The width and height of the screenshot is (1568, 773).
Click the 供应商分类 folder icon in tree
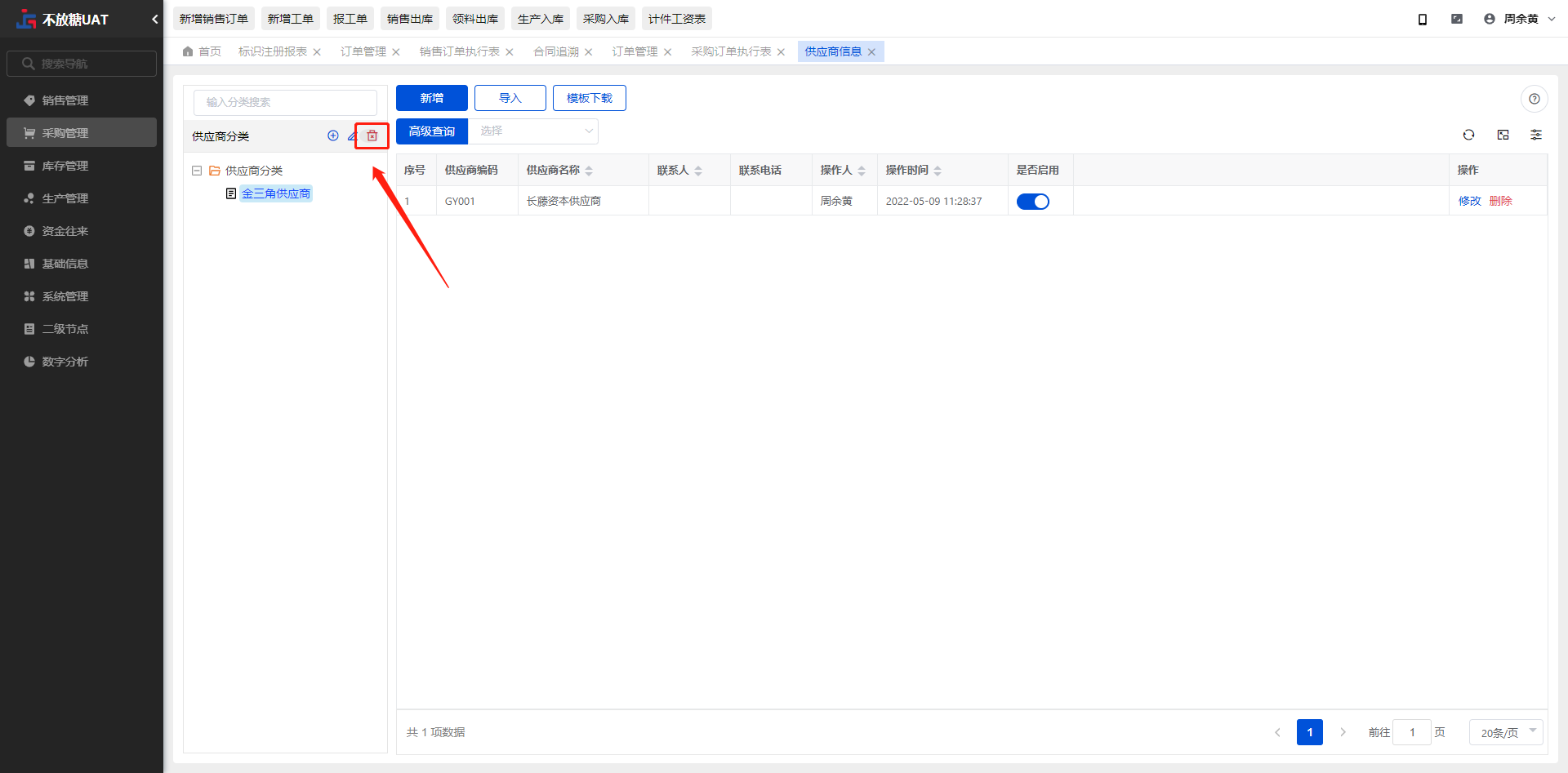[215, 171]
